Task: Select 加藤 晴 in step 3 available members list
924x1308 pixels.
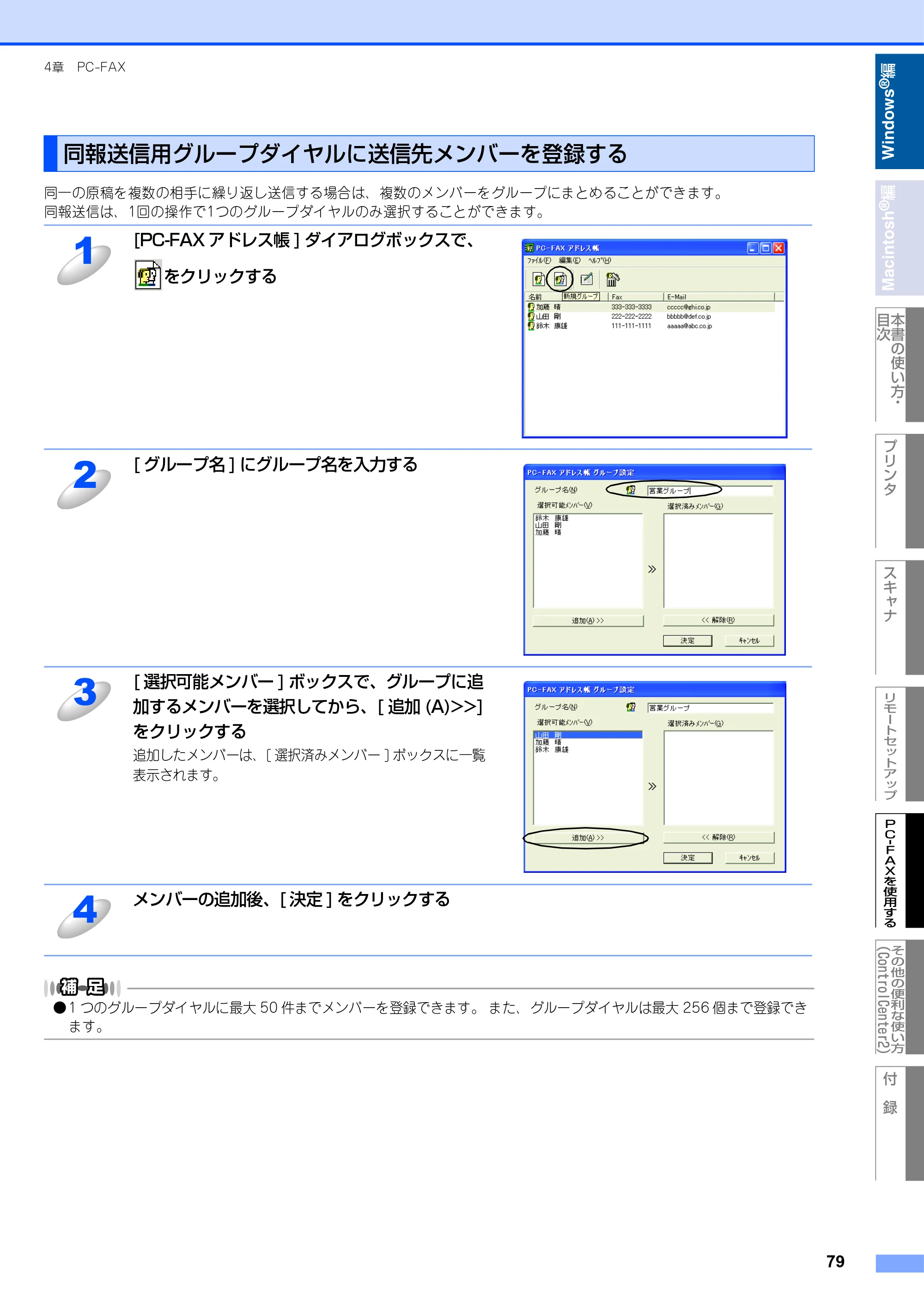Action: point(548,742)
